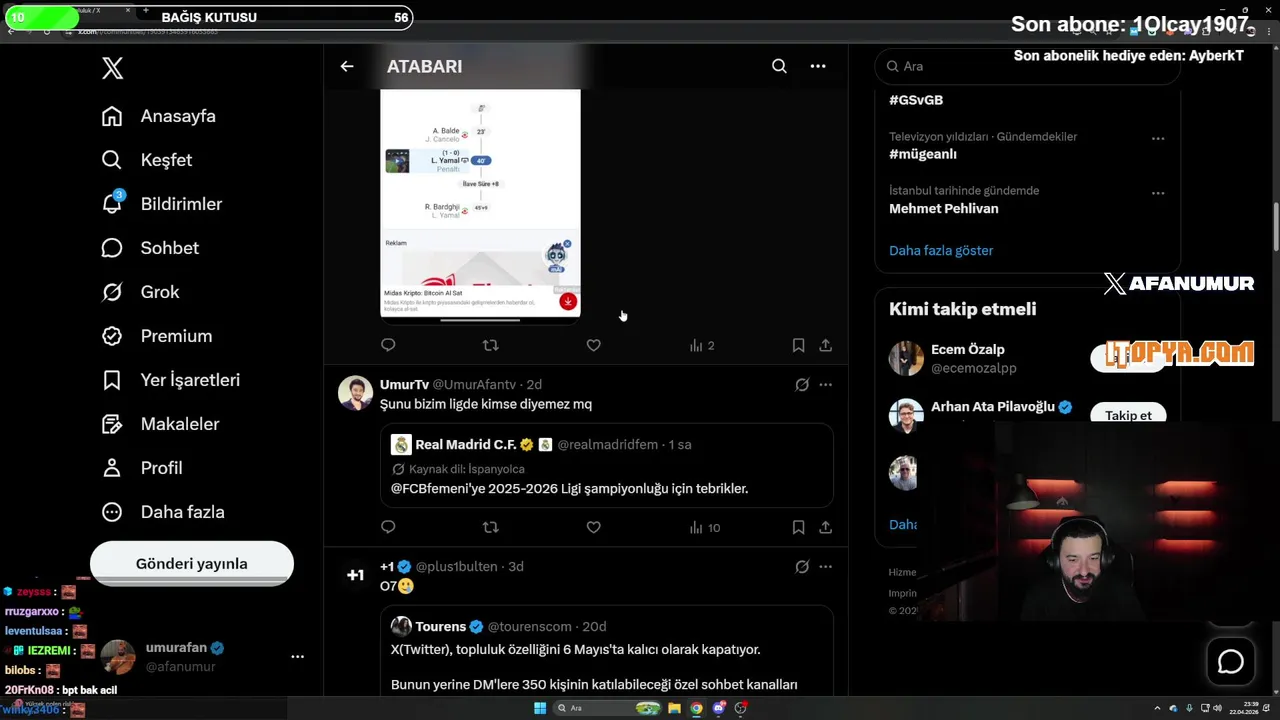Share the match screenshot post
Screen dimensions: 1280x720
(x=825, y=345)
